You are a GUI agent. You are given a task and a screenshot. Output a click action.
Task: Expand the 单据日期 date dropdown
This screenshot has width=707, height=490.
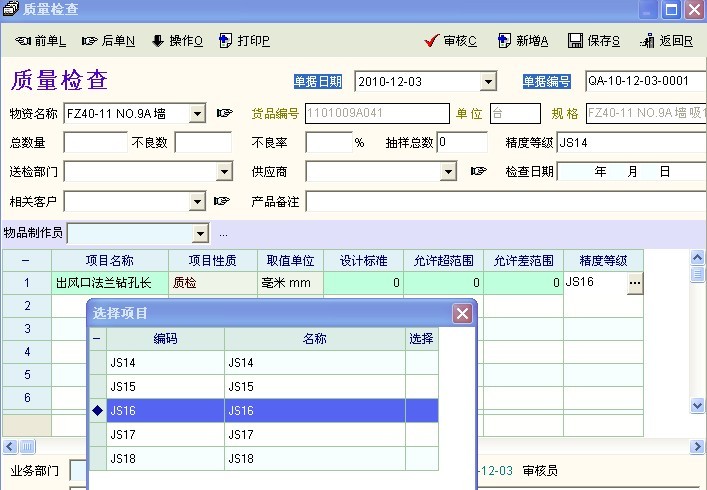pyautogui.click(x=488, y=82)
